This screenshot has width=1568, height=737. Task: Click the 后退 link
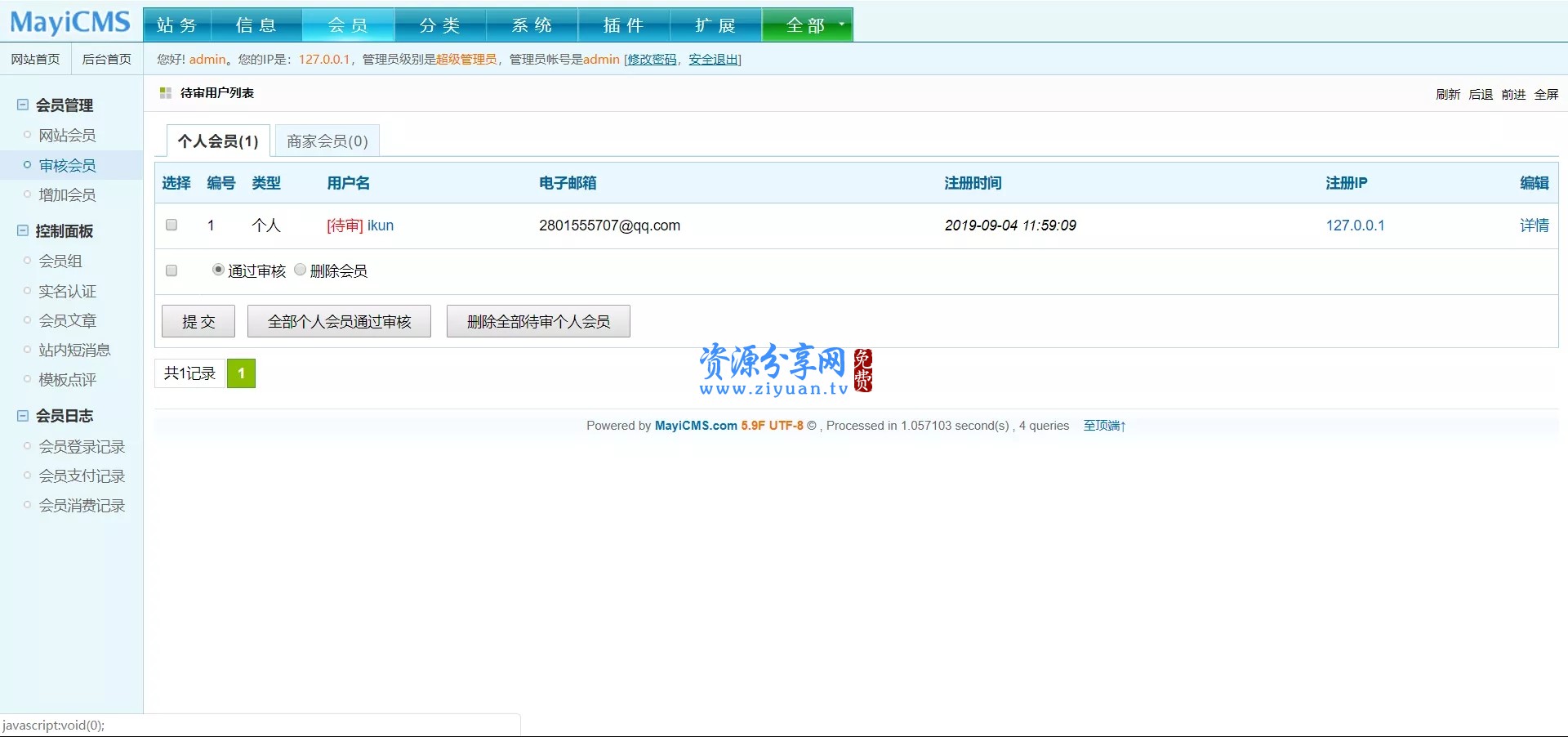(x=1481, y=94)
